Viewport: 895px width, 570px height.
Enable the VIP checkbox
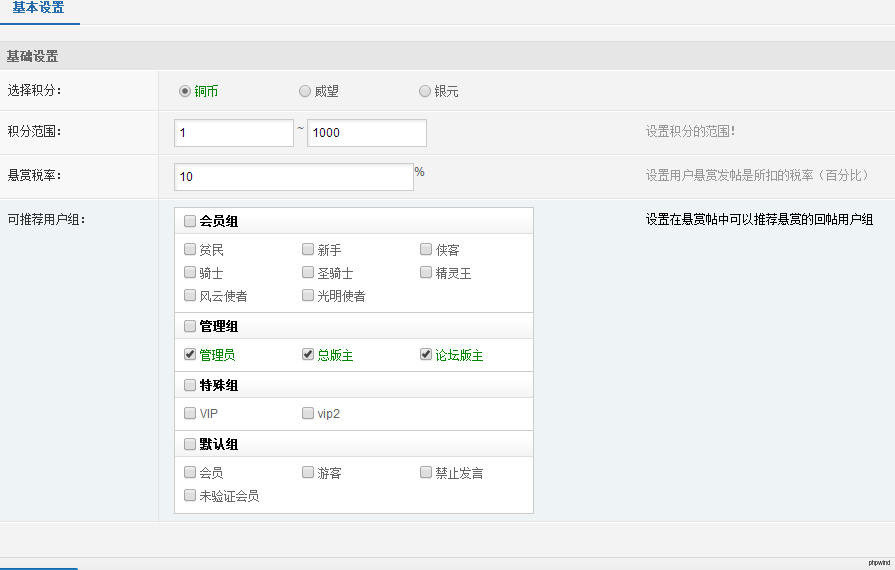pos(190,413)
